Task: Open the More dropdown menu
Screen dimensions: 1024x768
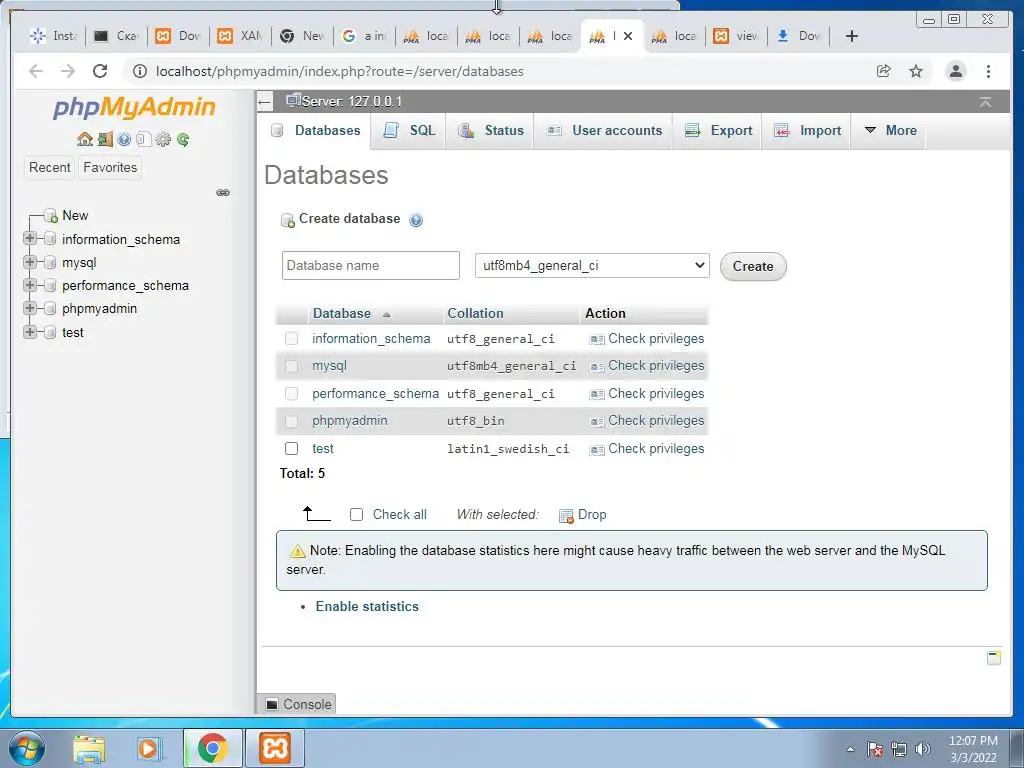Action: click(890, 131)
